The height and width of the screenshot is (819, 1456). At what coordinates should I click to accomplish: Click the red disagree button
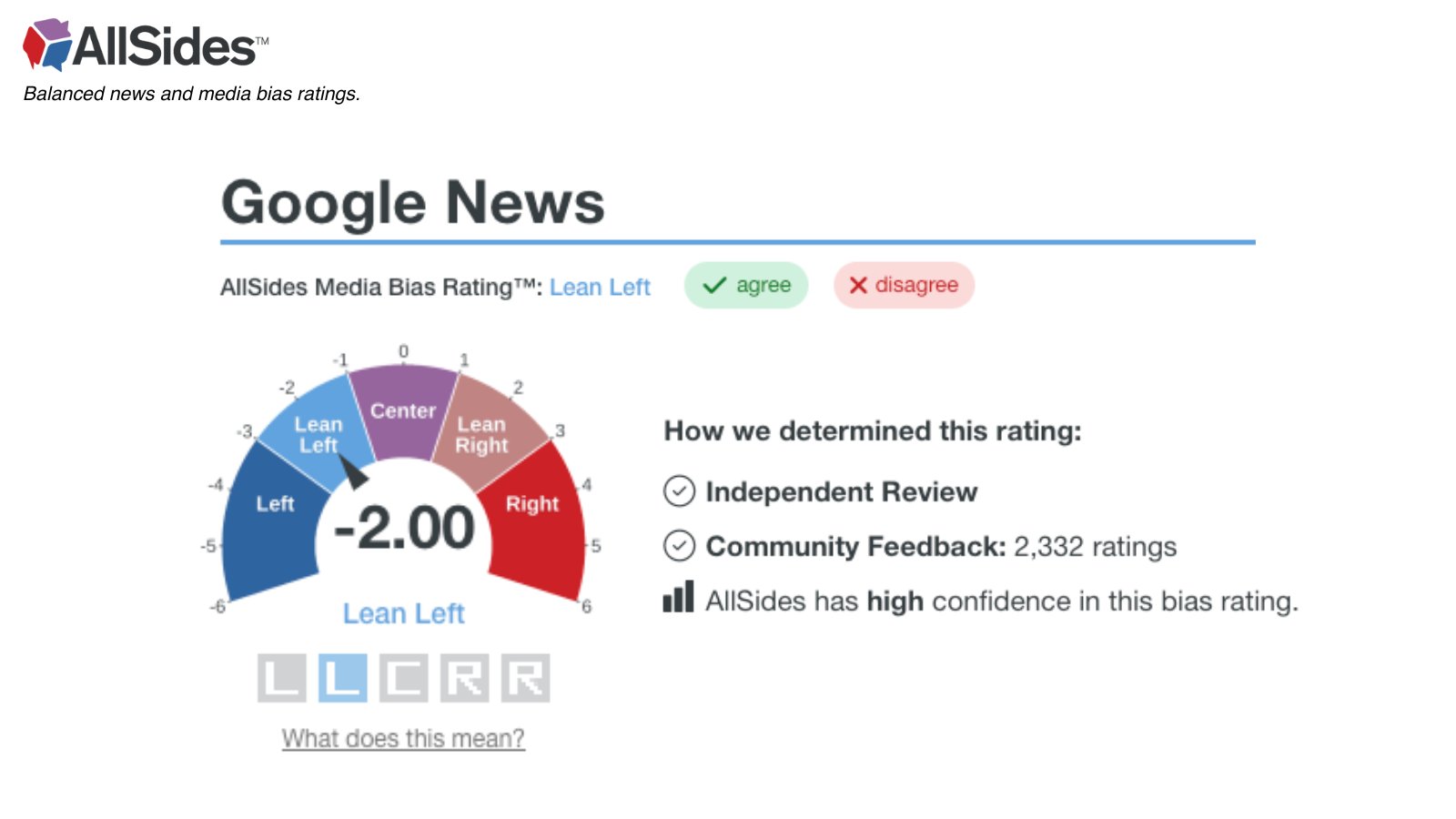tap(904, 285)
